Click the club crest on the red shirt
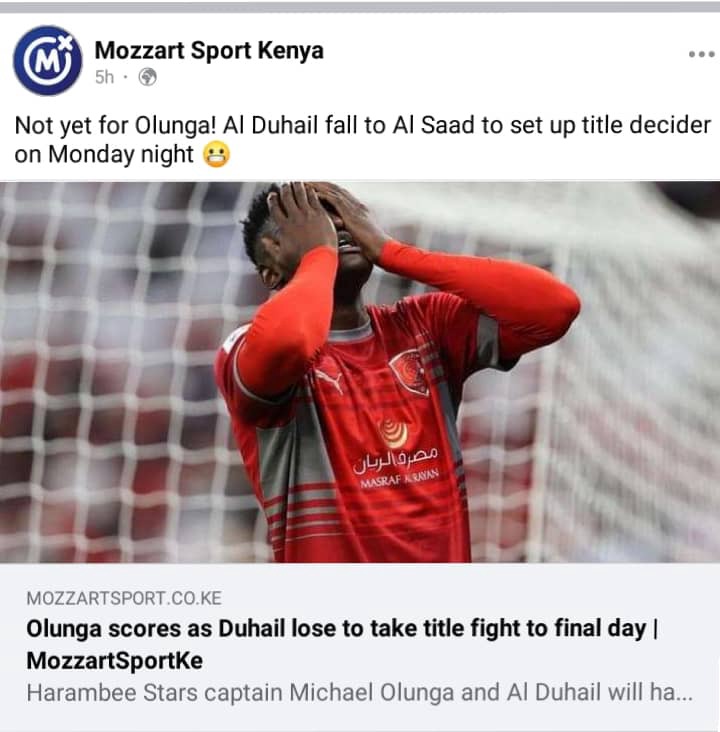Image resolution: width=720 pixels, height=732 pixels. 409,372
